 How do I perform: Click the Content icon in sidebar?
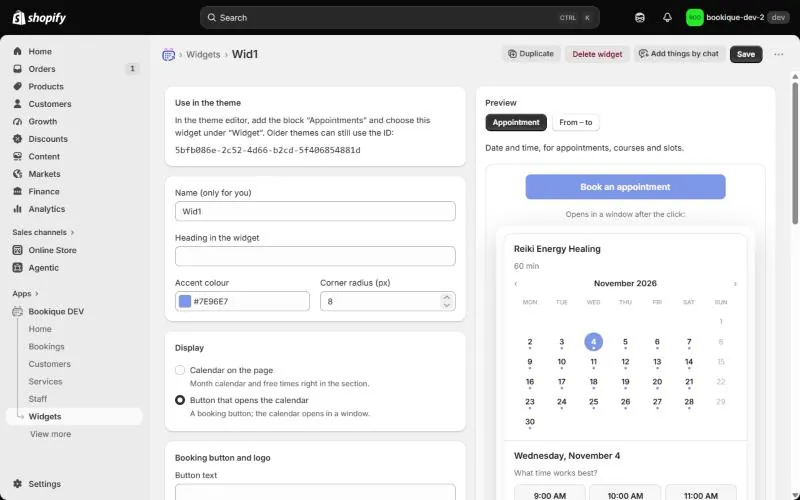point(18,156)
